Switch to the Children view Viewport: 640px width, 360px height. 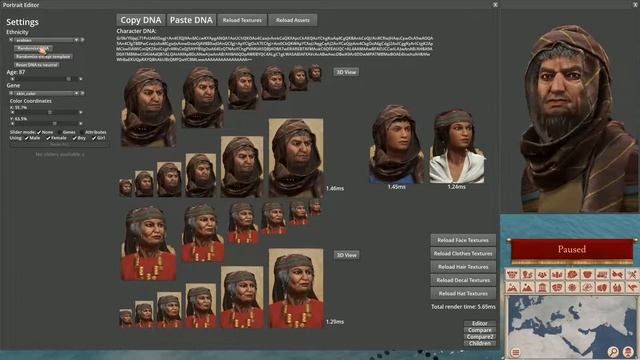[480, 343]
